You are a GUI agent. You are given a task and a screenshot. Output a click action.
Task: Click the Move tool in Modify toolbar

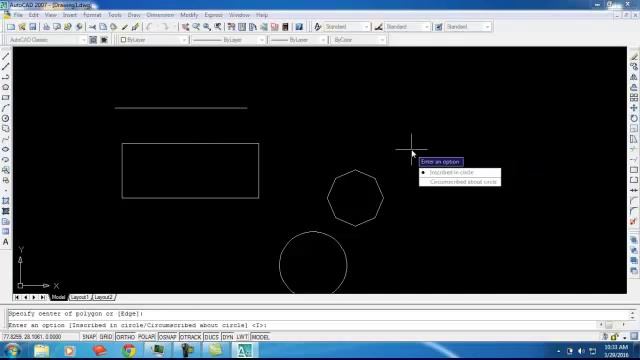point(633,108)
